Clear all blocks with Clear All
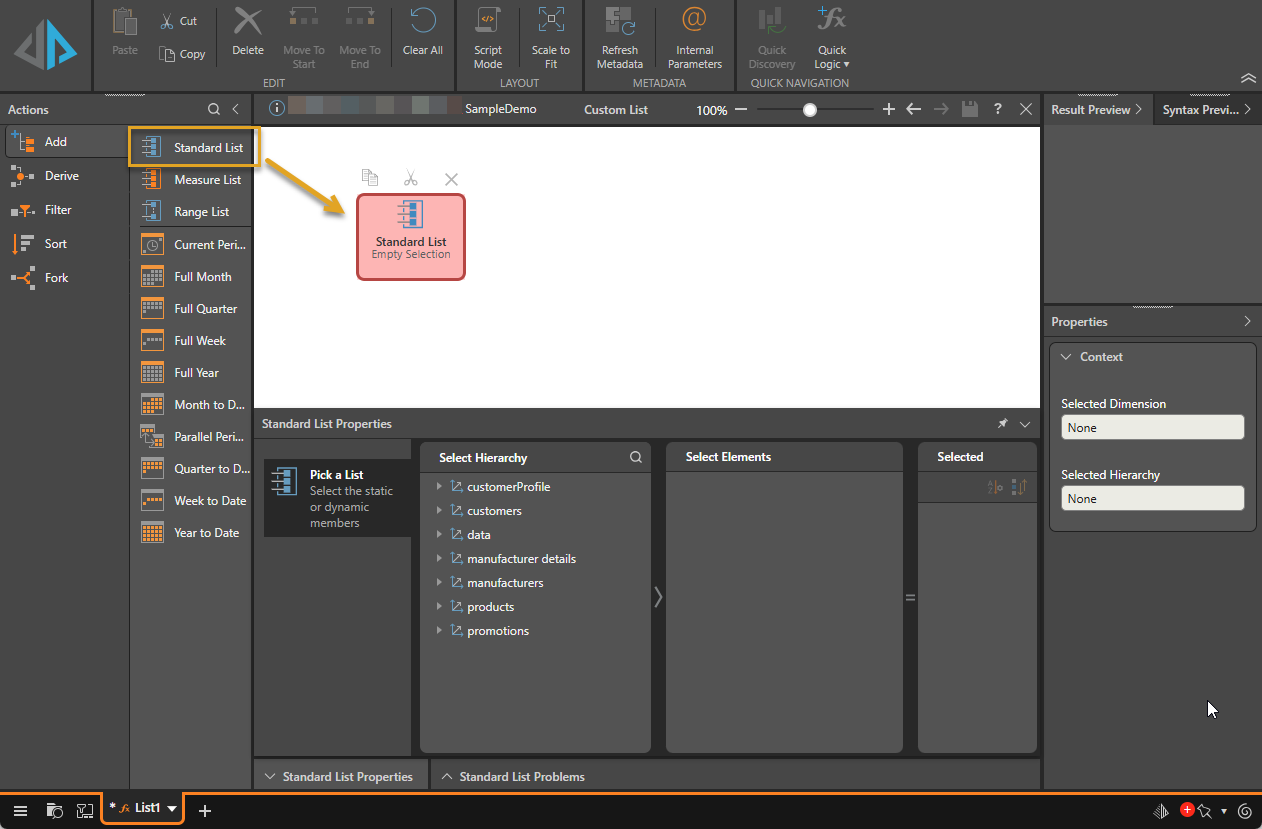 click(x=423, y=33)
